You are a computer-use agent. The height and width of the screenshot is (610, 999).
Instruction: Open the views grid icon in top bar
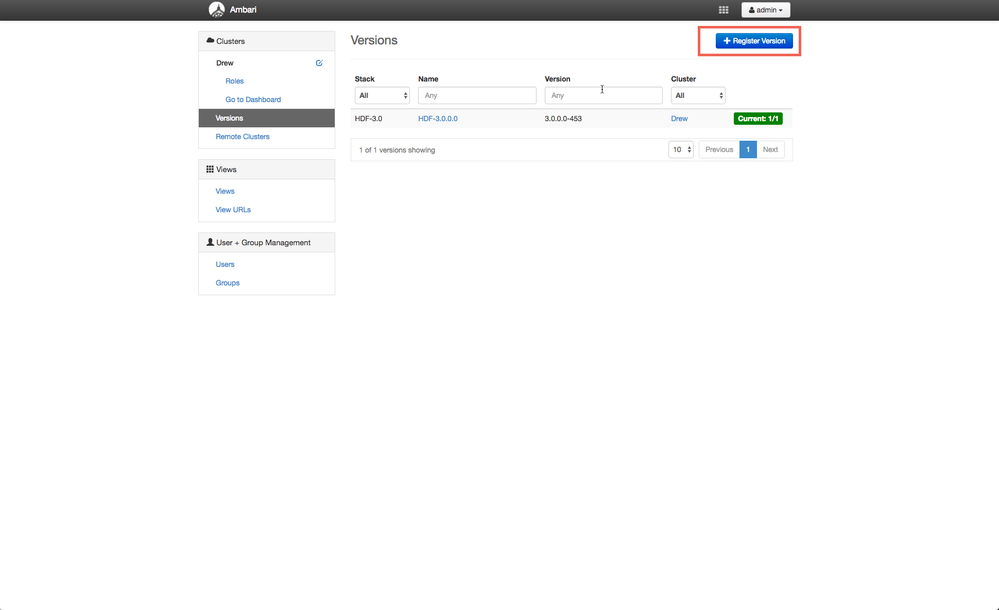pos(724,9)
